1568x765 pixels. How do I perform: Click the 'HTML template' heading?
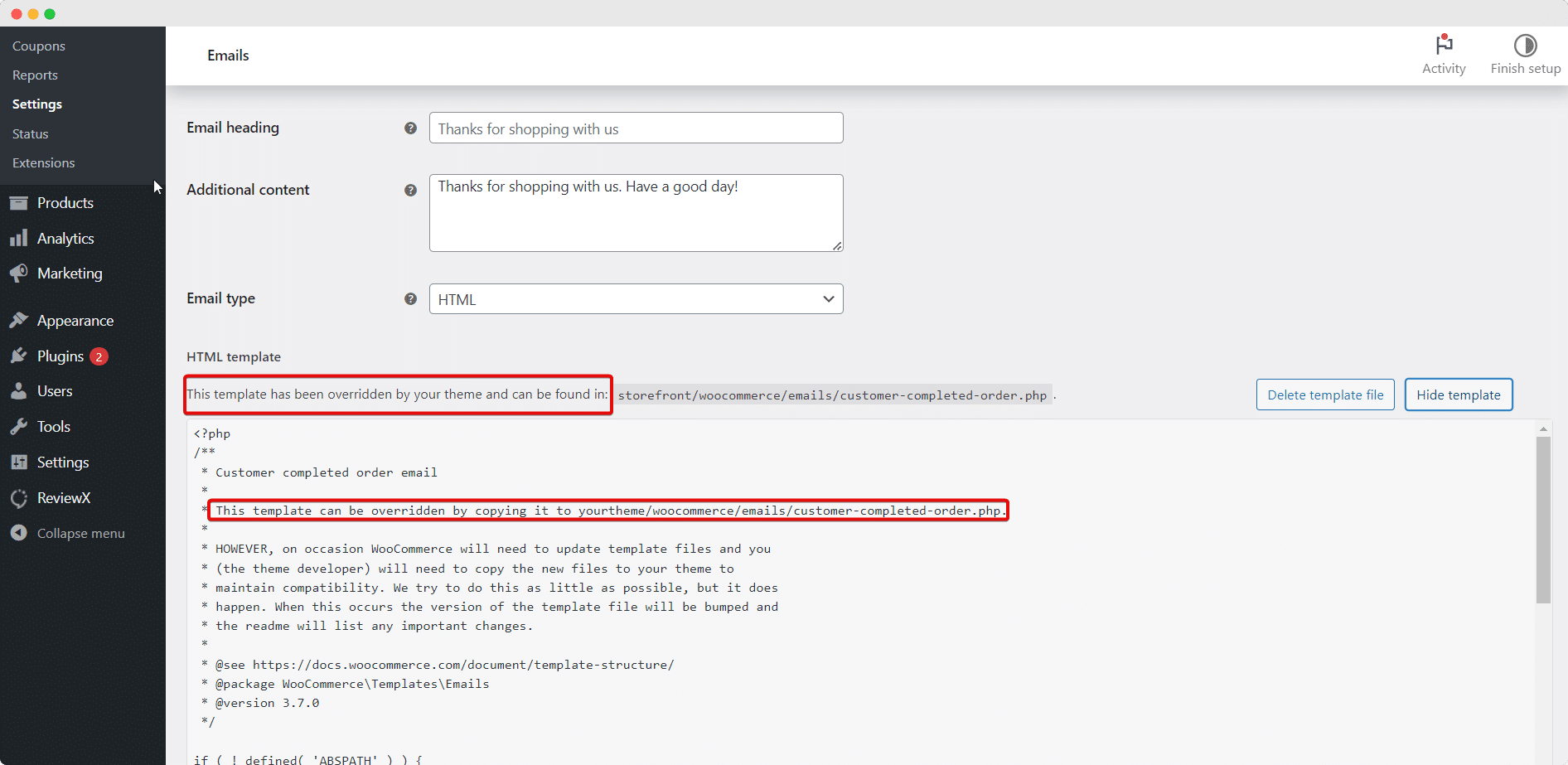[234, 357]
